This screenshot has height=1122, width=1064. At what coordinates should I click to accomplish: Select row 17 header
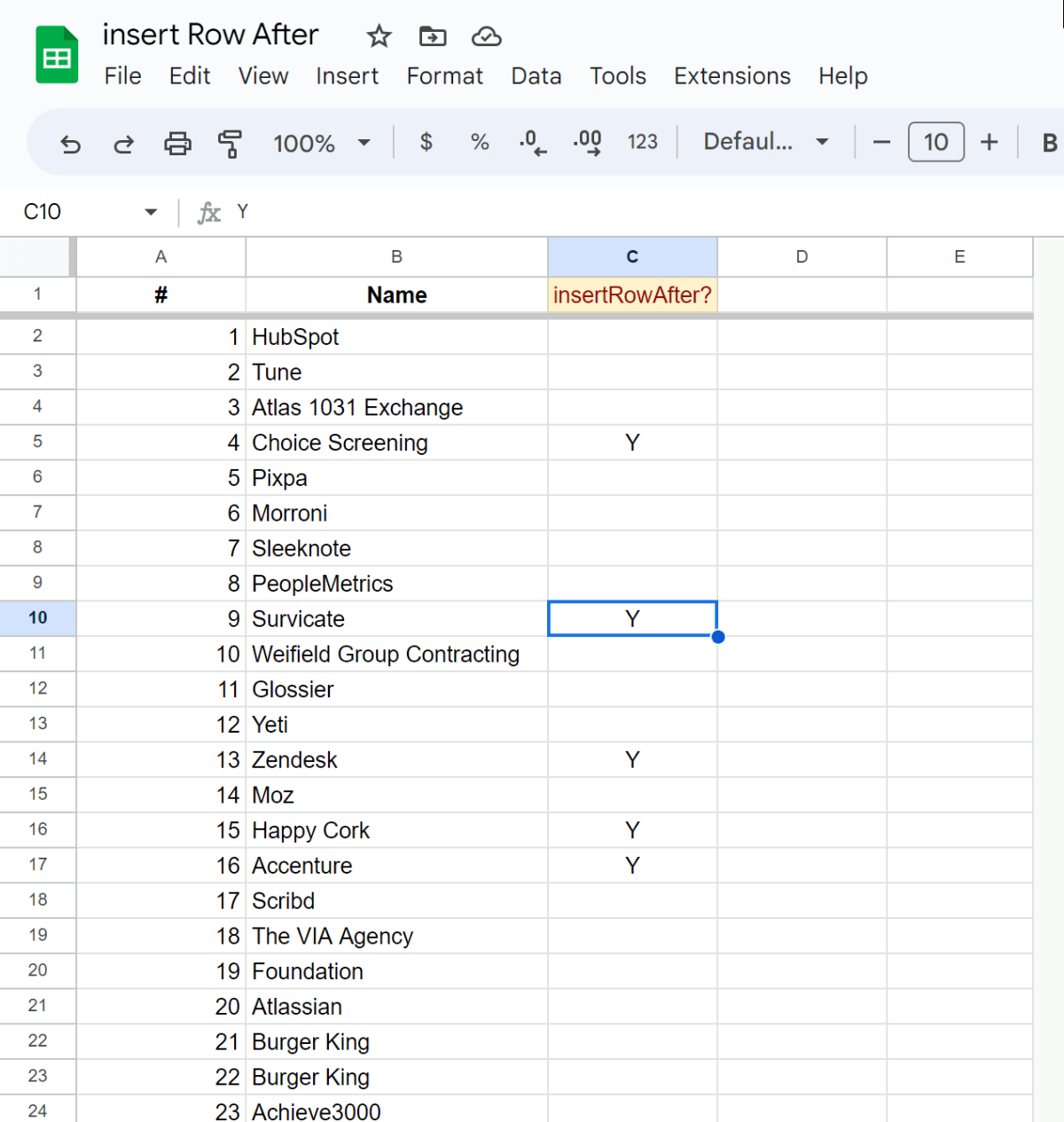37,865
